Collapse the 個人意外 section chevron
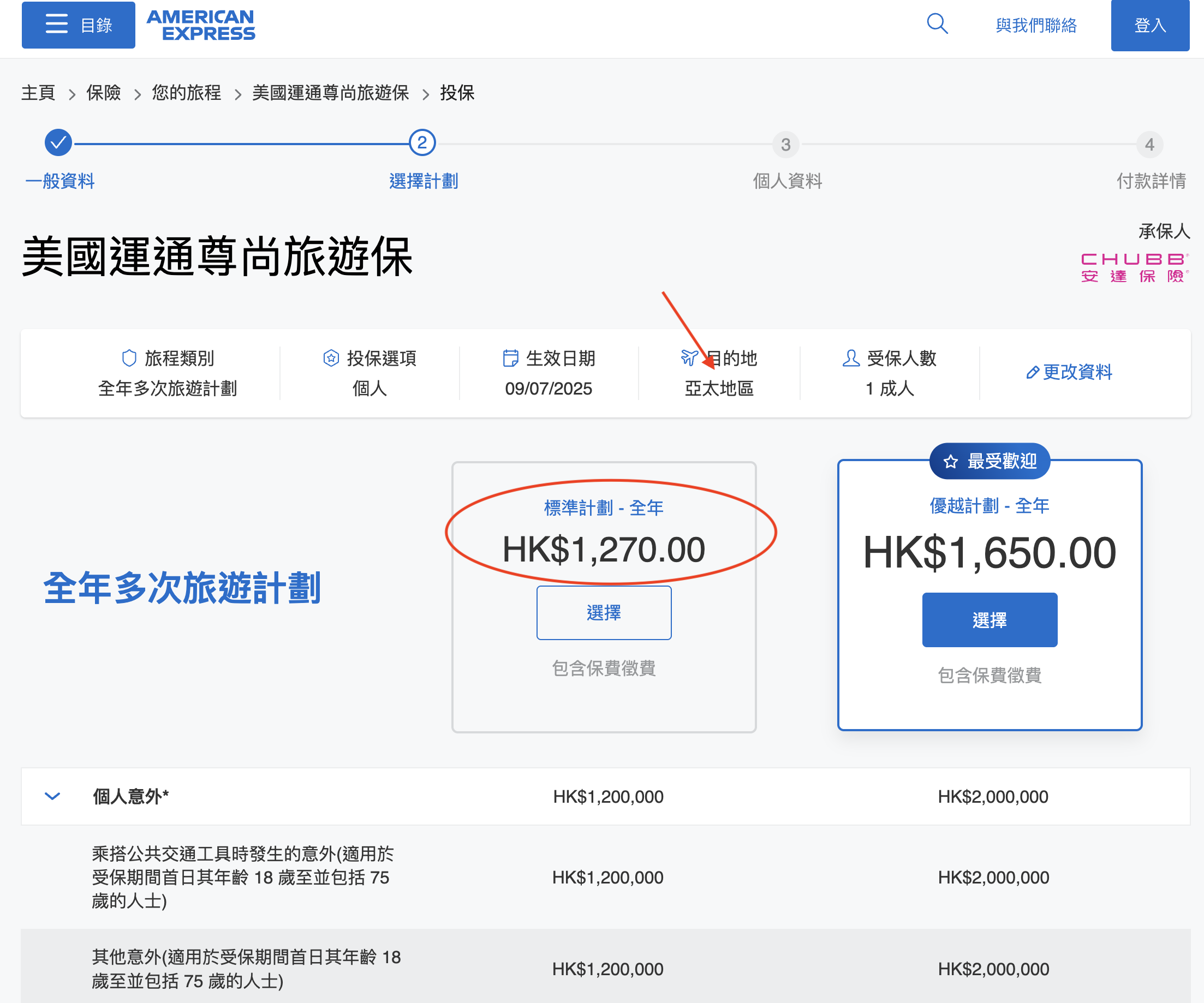 [x=53, y=796]
